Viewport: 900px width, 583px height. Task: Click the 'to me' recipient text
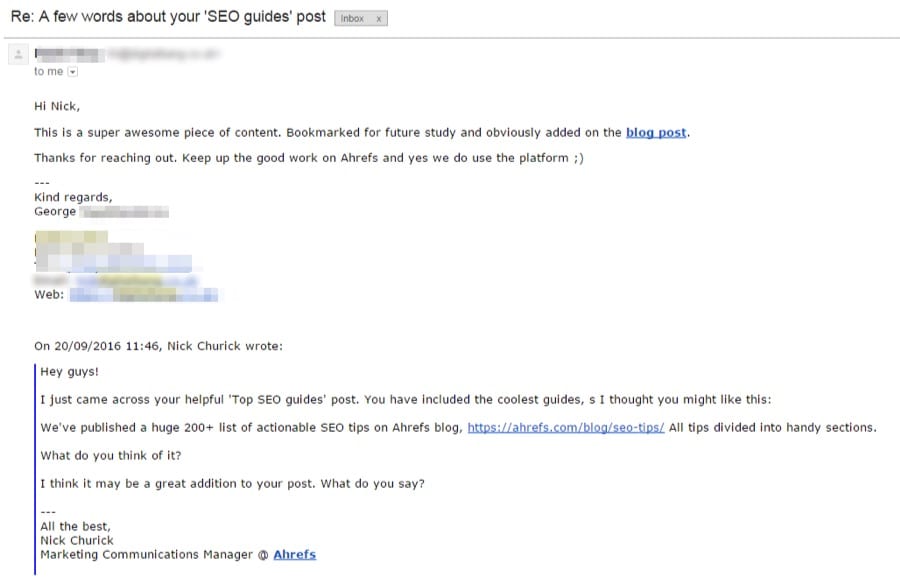[x=48, y=72]
